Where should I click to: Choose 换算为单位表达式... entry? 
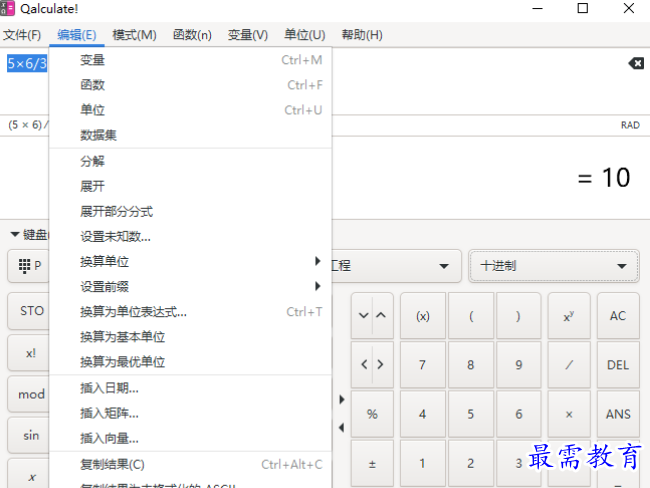191,312
